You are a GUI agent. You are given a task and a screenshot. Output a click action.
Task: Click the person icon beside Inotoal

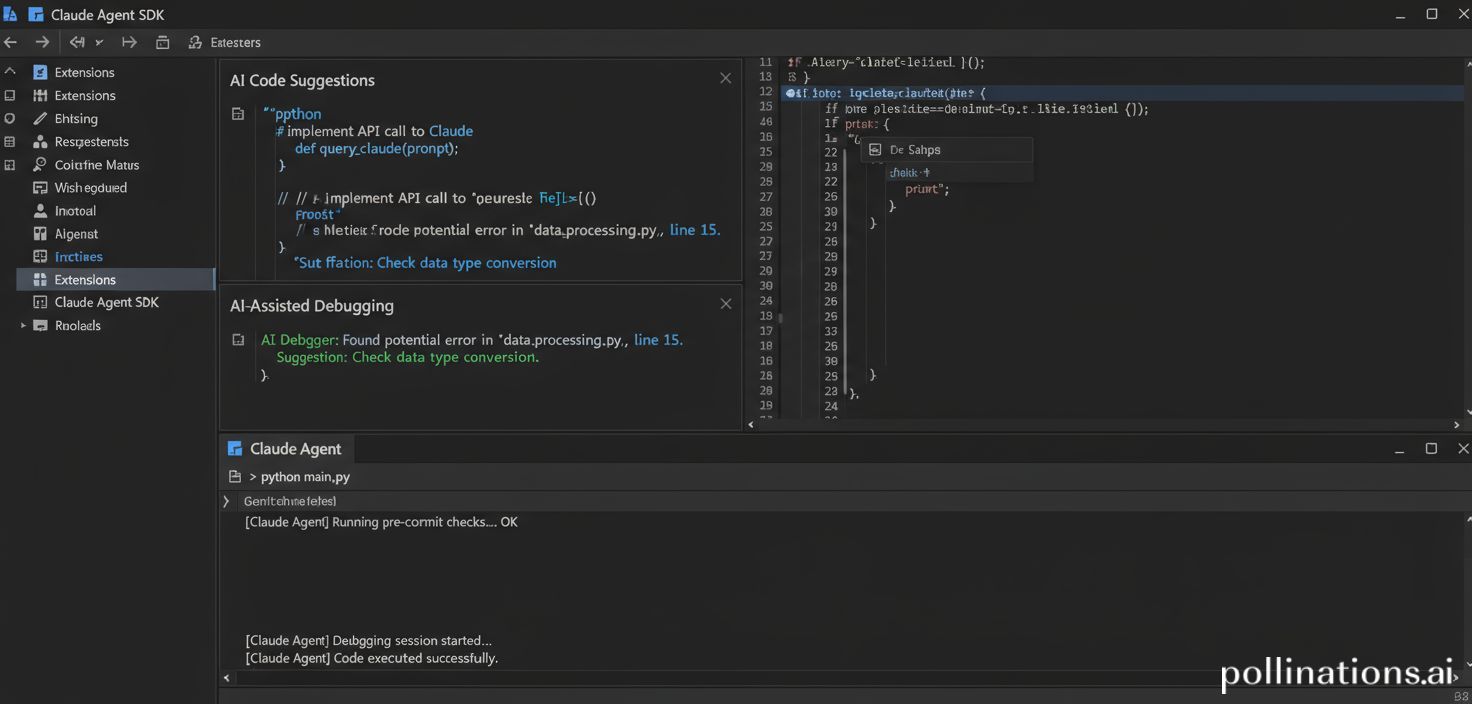(40, 211)
